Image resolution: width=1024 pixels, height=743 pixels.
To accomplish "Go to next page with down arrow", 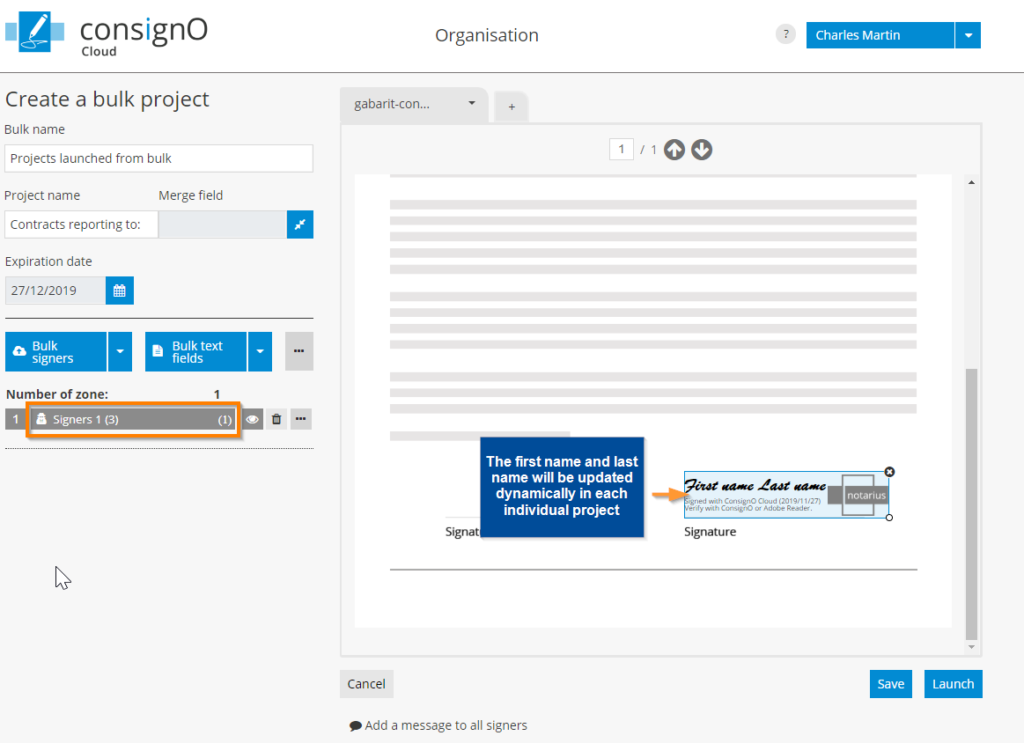I will pyautogui.click(x=702, y=150).
